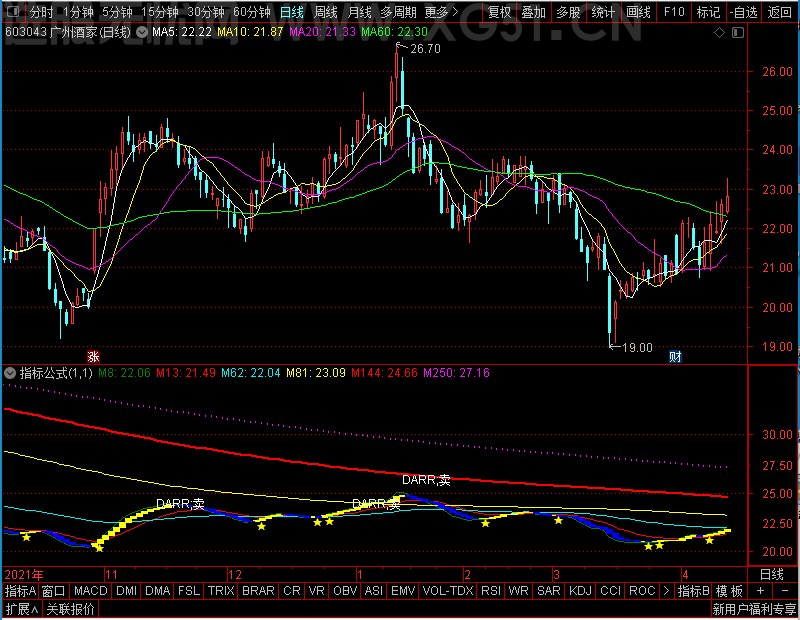Select the ASI indicator

point(374,591)
